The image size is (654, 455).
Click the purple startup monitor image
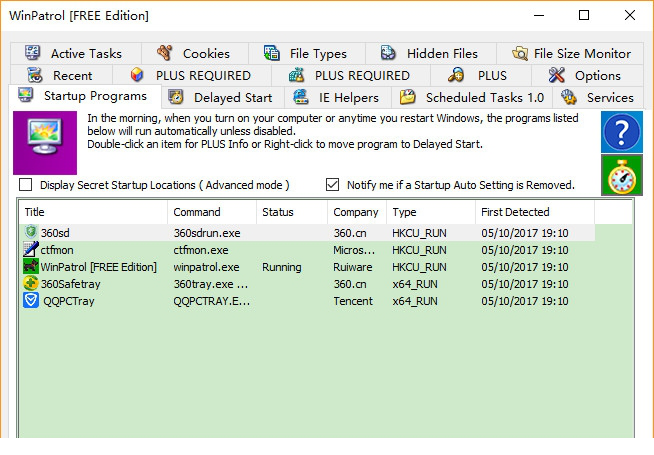click(x=45, y=143)
